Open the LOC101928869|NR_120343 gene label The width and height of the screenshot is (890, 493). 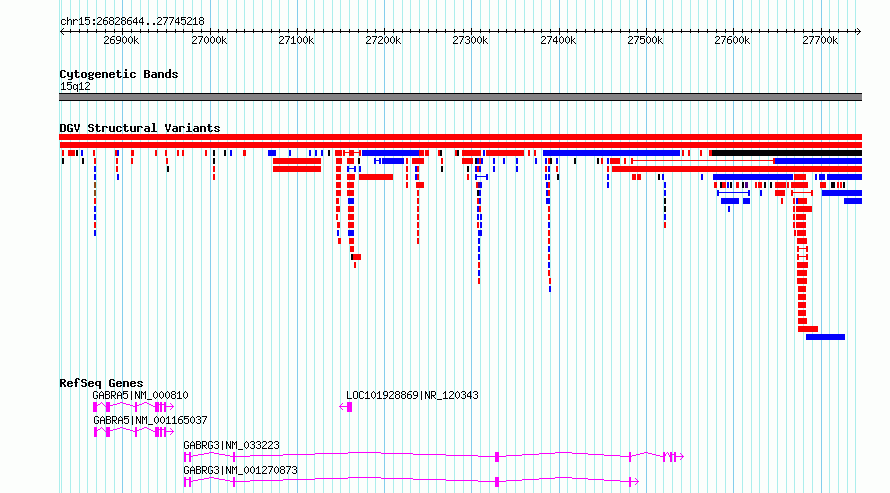(412, 395)
